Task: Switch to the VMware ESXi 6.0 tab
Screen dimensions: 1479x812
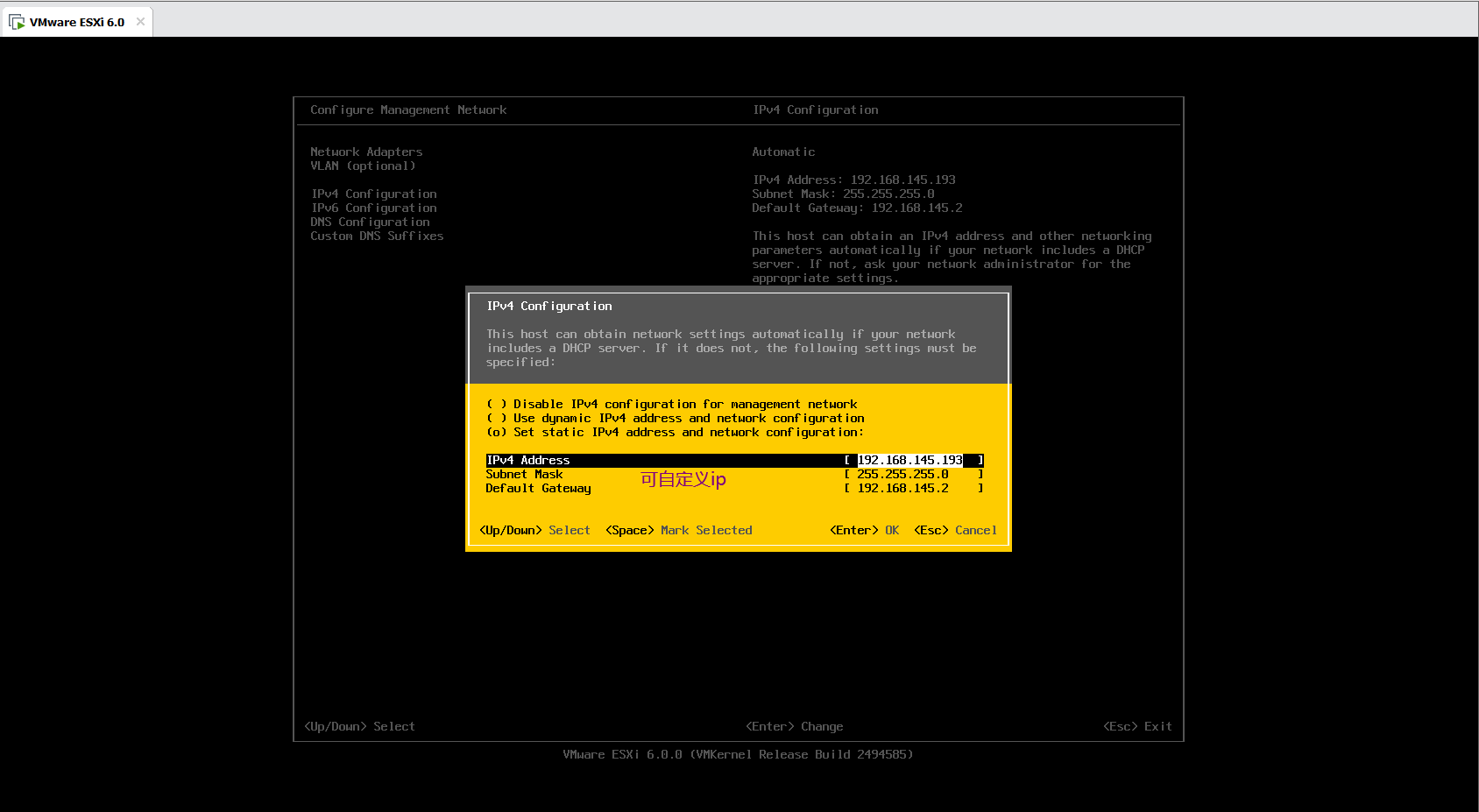Action: (x=77, y=22)
